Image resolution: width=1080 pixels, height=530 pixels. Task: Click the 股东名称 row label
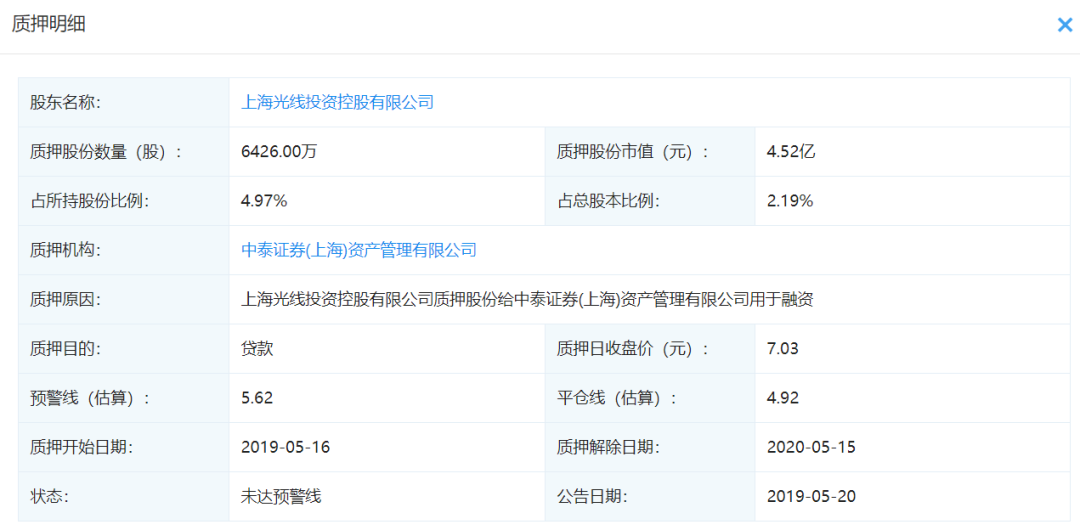66,102
